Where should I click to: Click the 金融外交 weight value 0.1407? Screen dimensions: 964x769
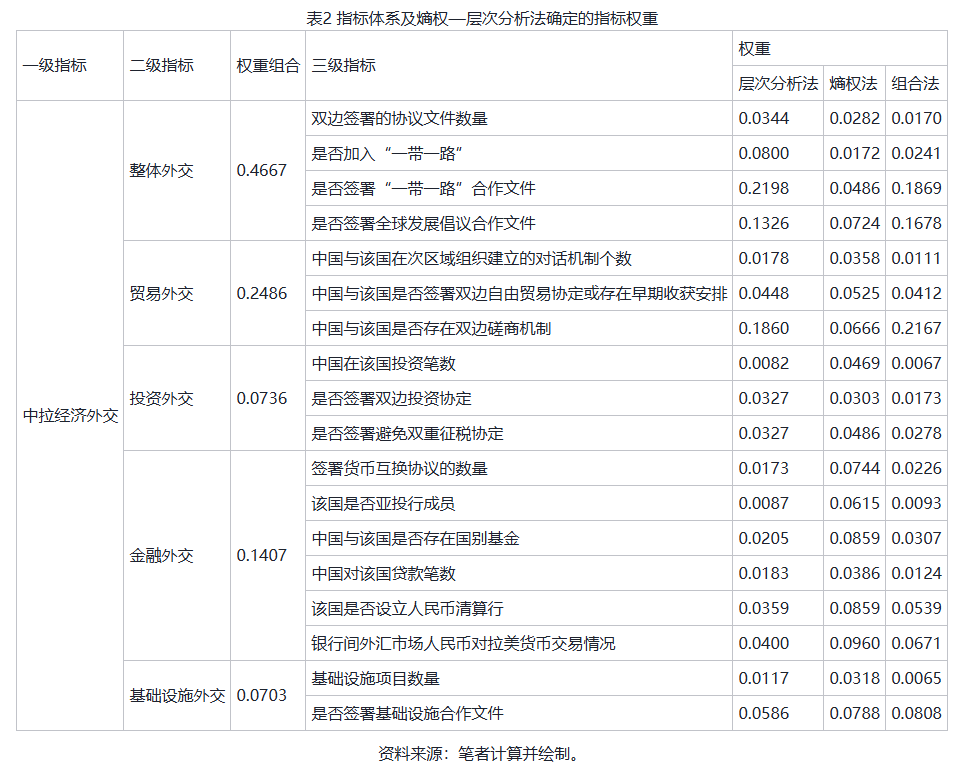[x=262, y=555]
